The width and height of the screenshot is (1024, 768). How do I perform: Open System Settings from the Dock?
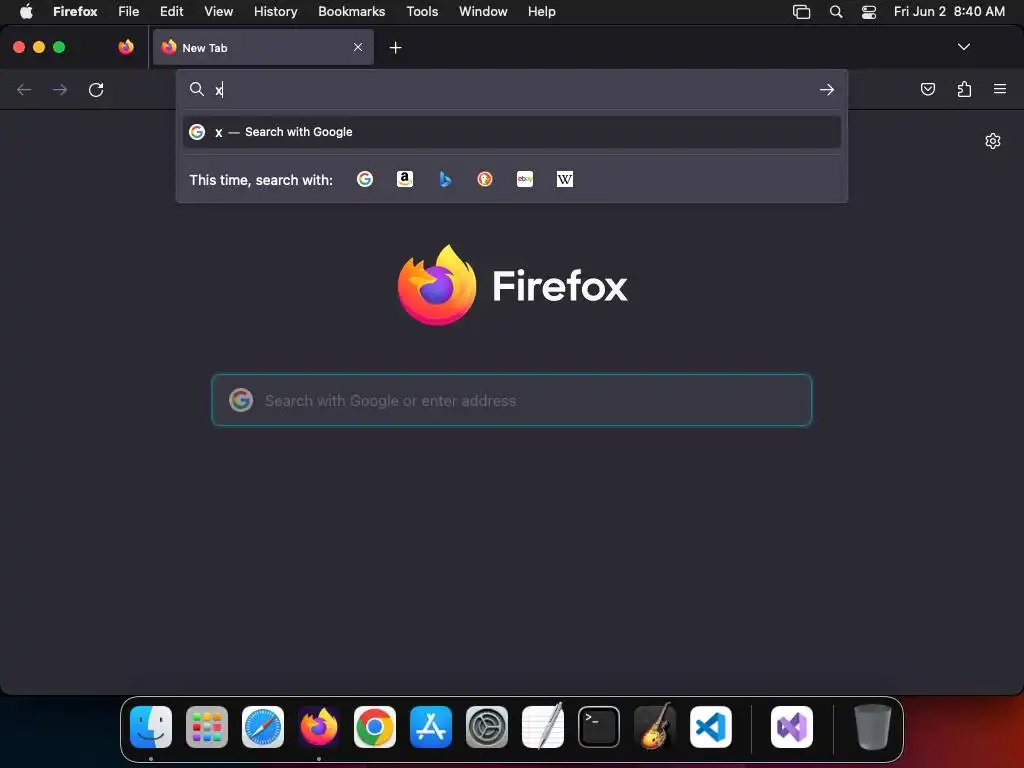[487, 727]
